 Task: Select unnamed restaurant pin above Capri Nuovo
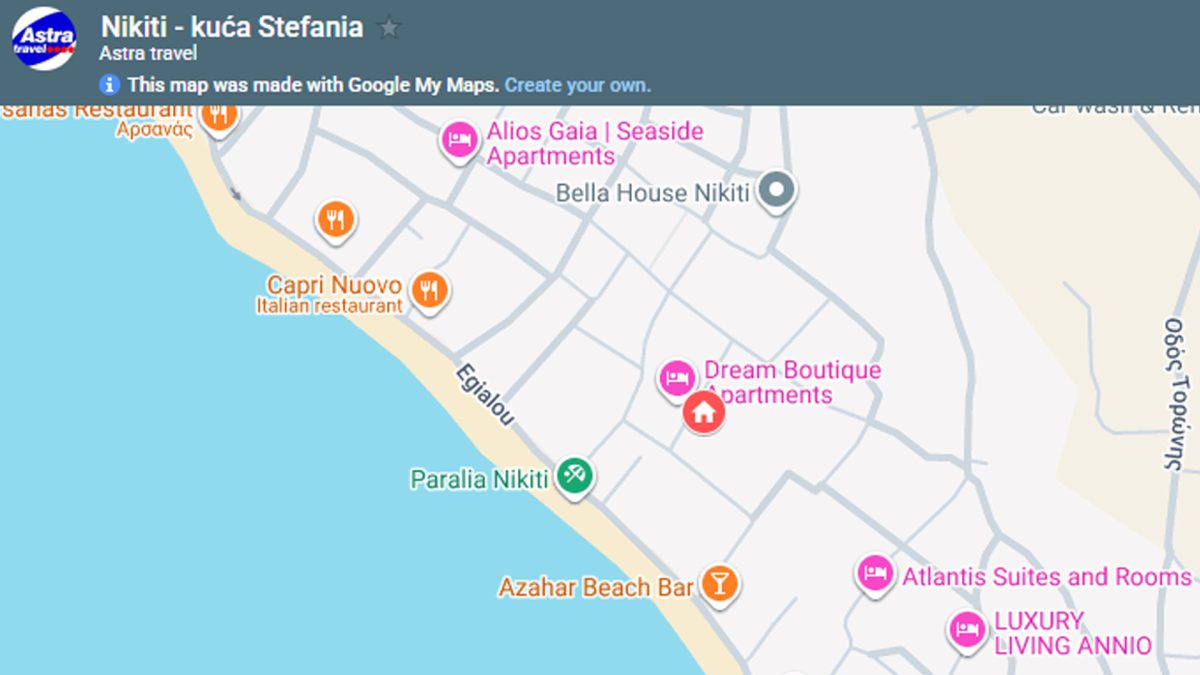336,218
